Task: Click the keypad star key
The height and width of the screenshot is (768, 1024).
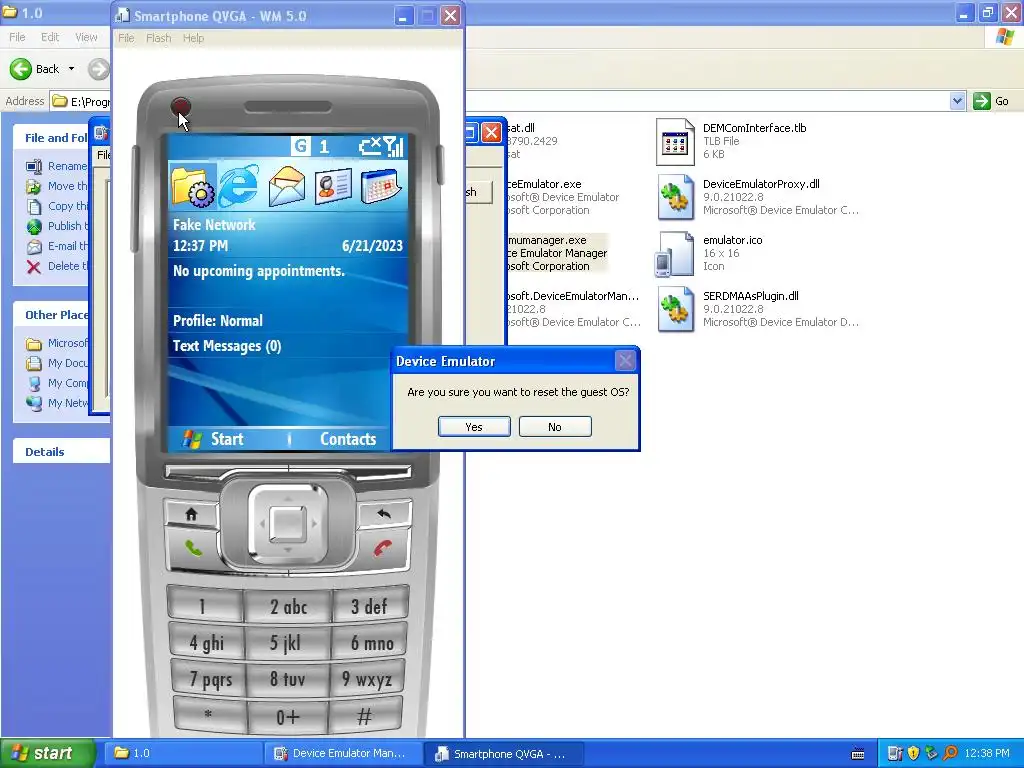Action: coord(208,715)
